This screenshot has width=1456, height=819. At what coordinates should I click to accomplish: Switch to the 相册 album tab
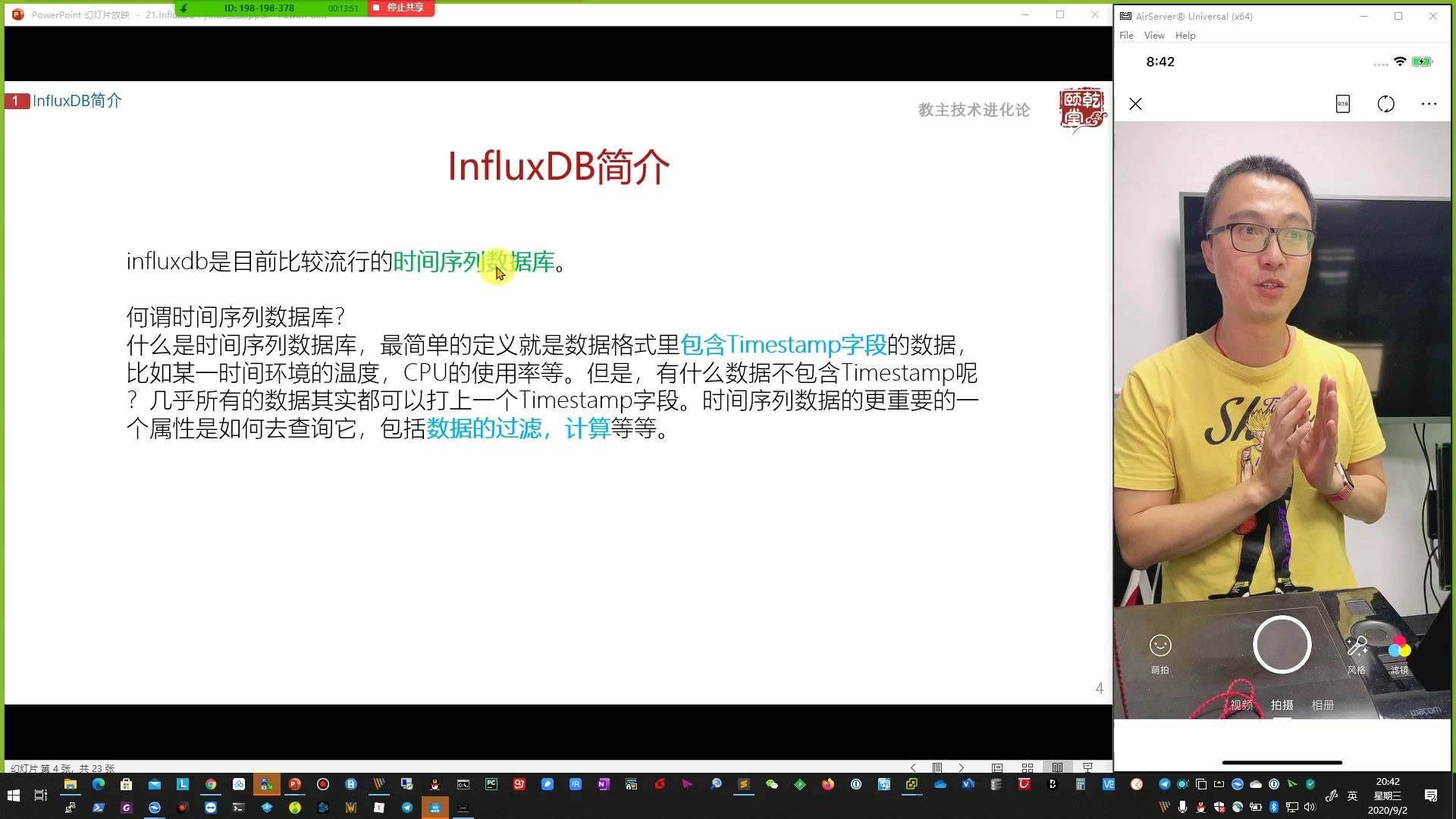click(x=1323, y=704)
